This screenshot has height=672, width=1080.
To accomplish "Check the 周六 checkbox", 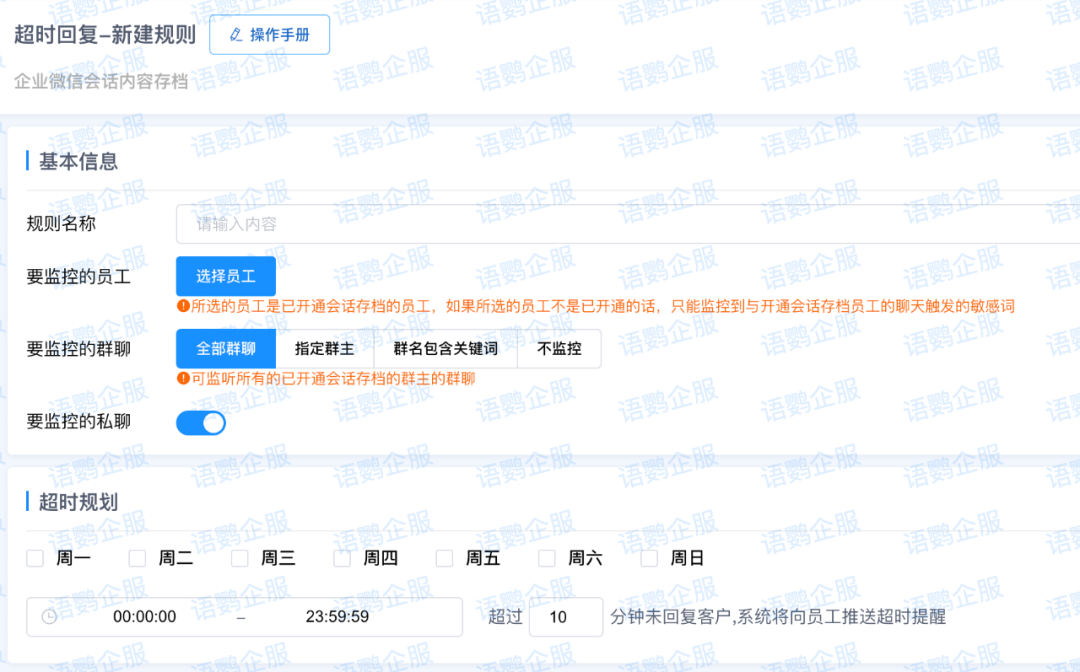I will click(547, 558).
